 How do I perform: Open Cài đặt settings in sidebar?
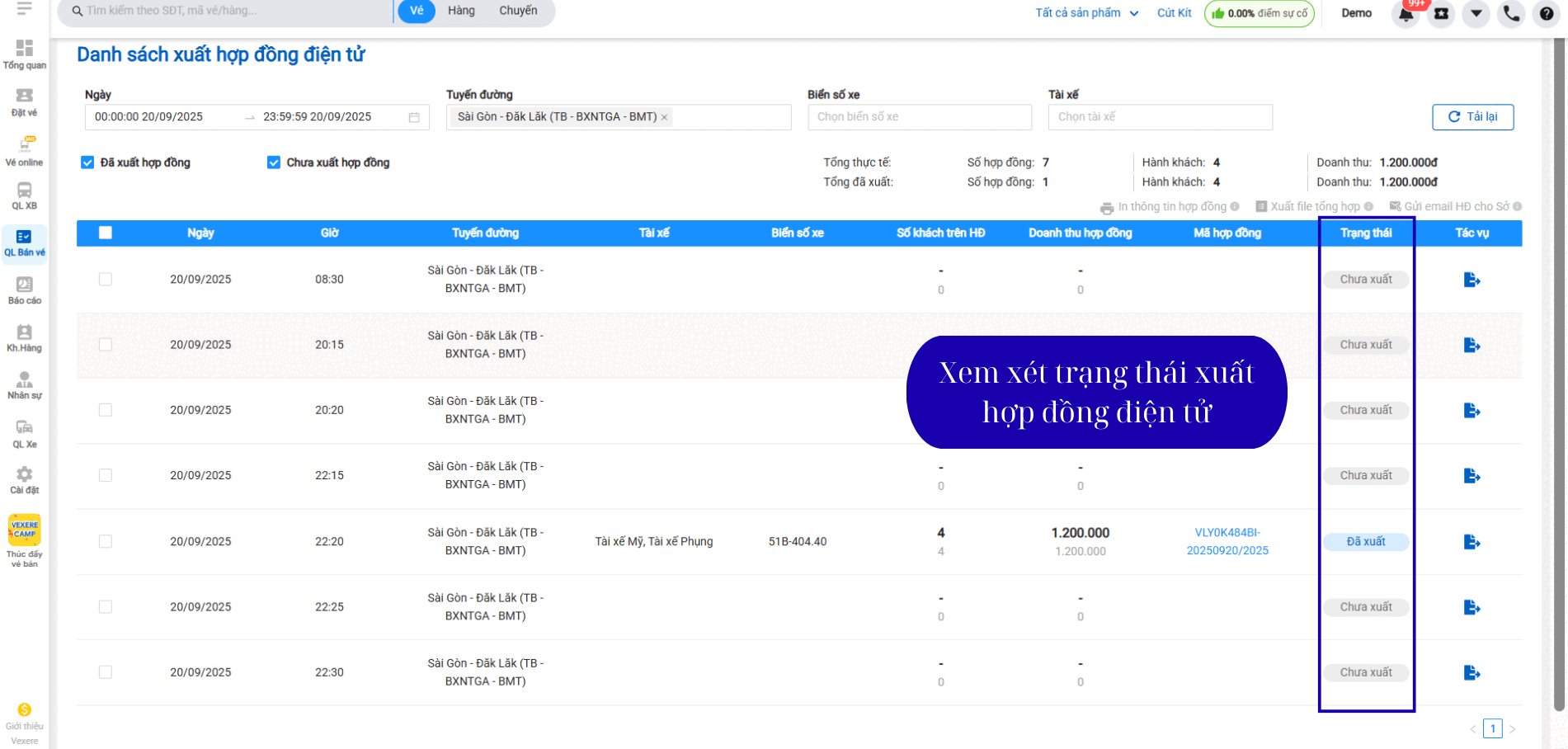25,479
